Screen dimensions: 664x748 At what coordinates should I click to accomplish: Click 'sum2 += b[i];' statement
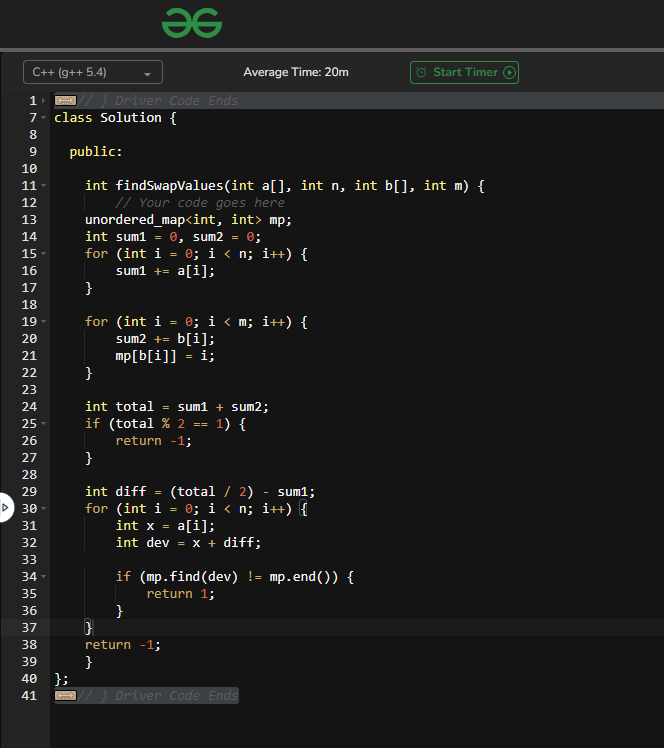click(x=166, y=339)
